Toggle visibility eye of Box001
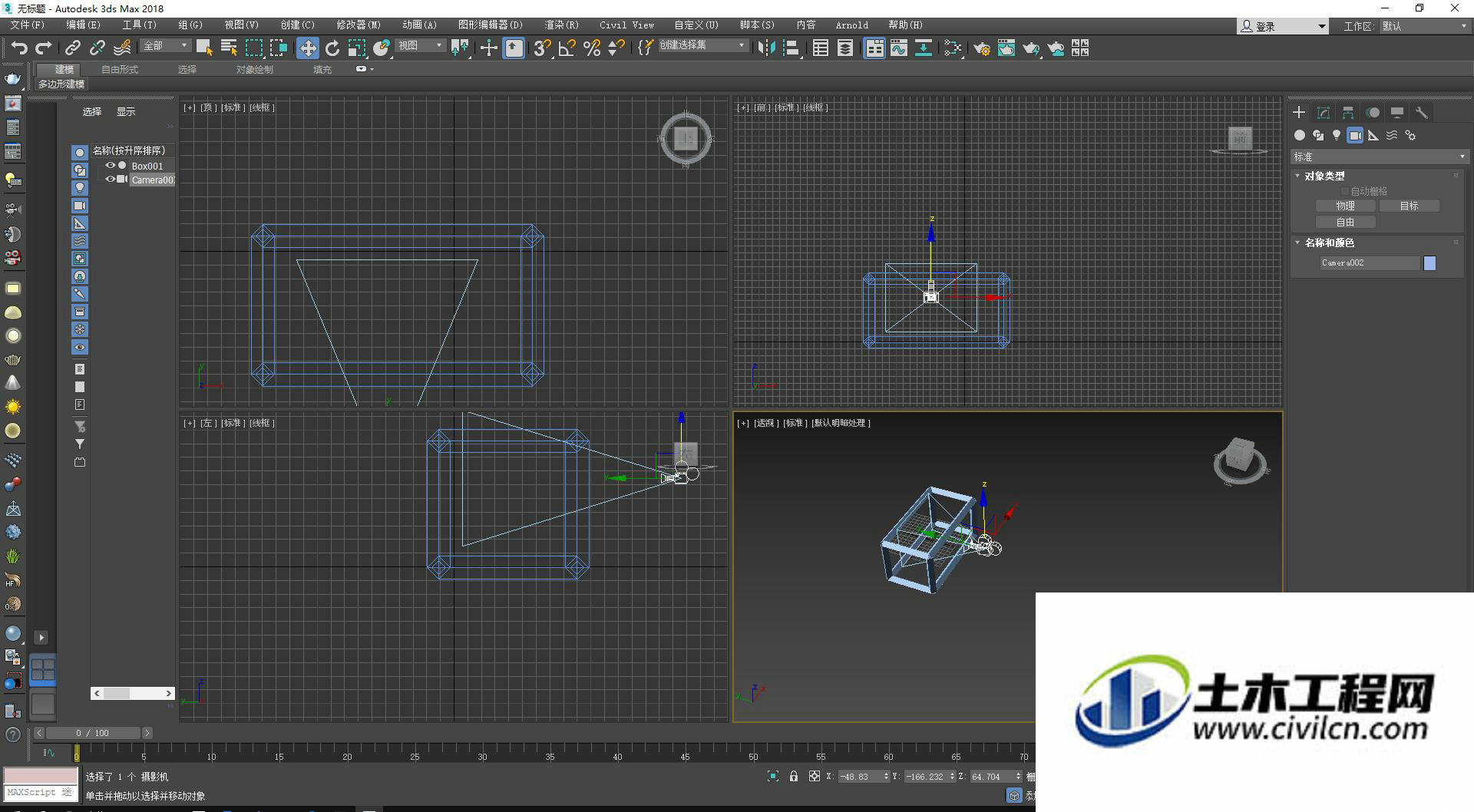This screenshot has width=1474, height=812. (x=110, y=165)
